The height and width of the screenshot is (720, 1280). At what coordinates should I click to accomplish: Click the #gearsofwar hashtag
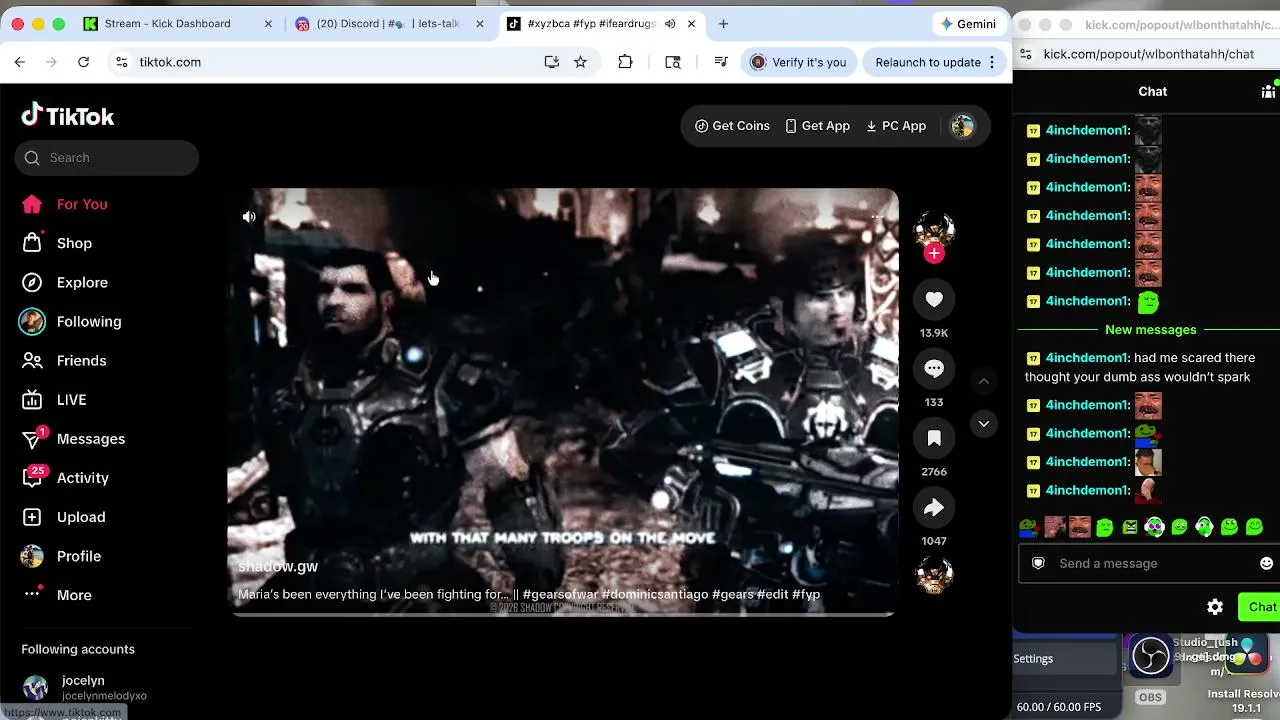pyautogui.click(x=560, y=594)
